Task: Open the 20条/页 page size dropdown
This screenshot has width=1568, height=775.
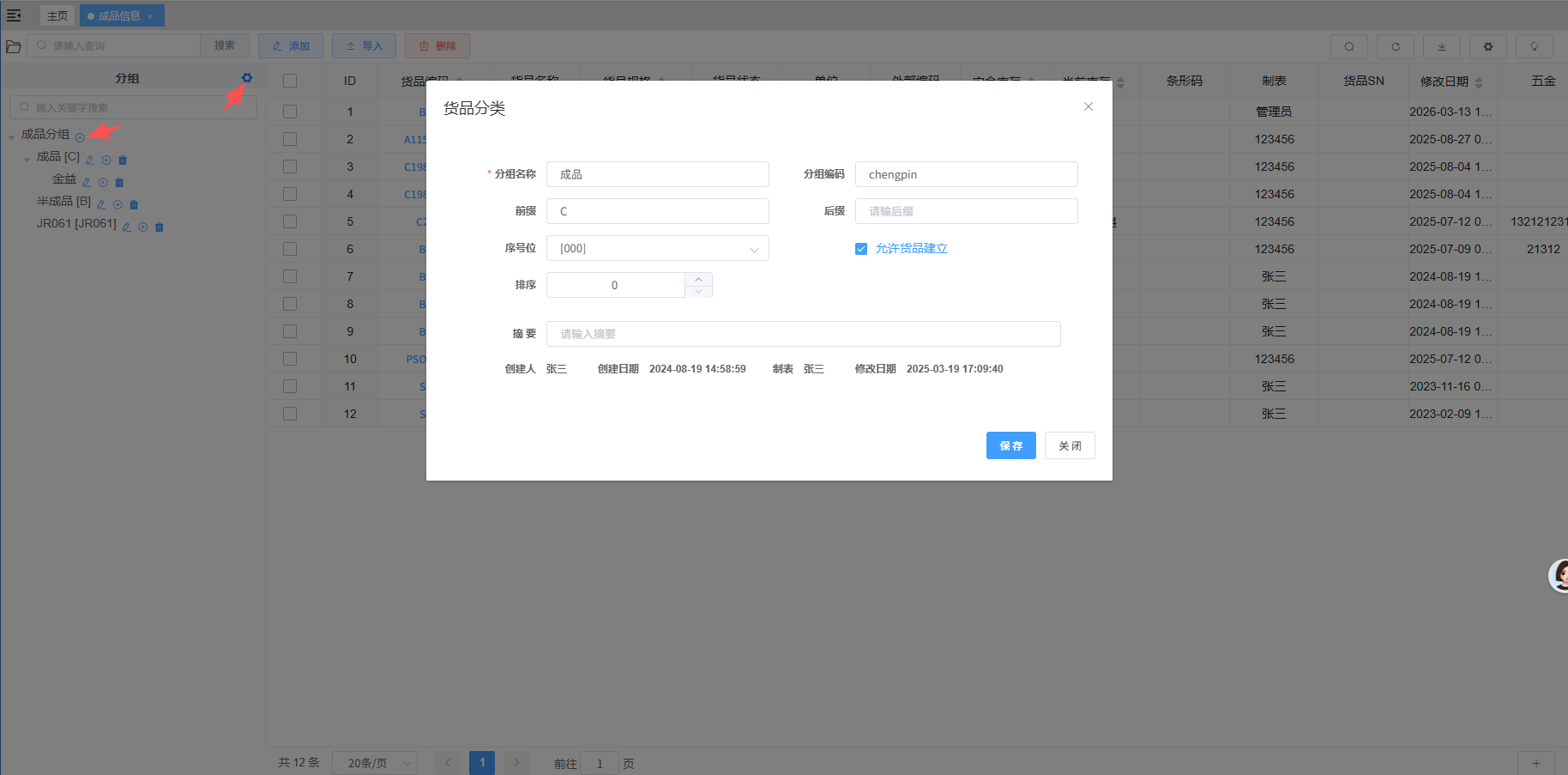Action: click(374, 763)
